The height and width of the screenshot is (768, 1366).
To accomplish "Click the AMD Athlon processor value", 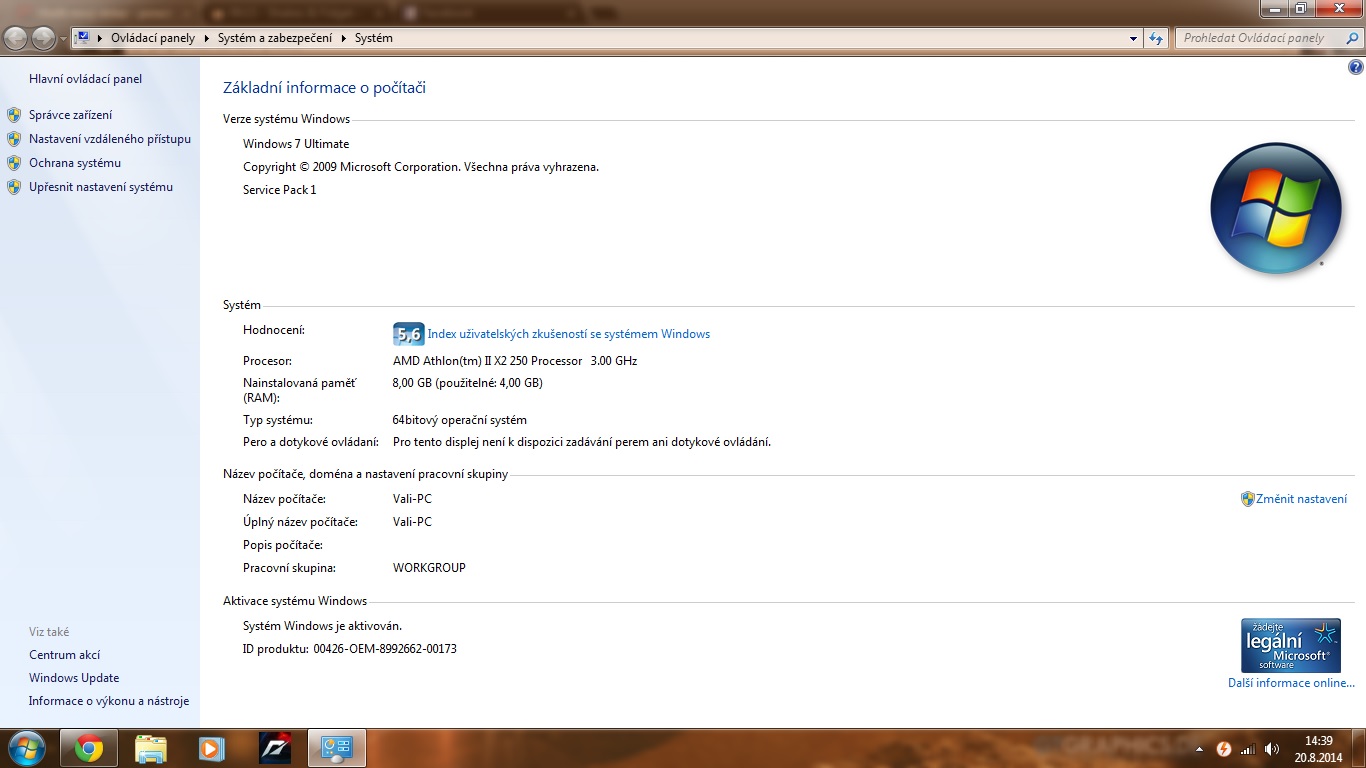I will tap(515, 361).
